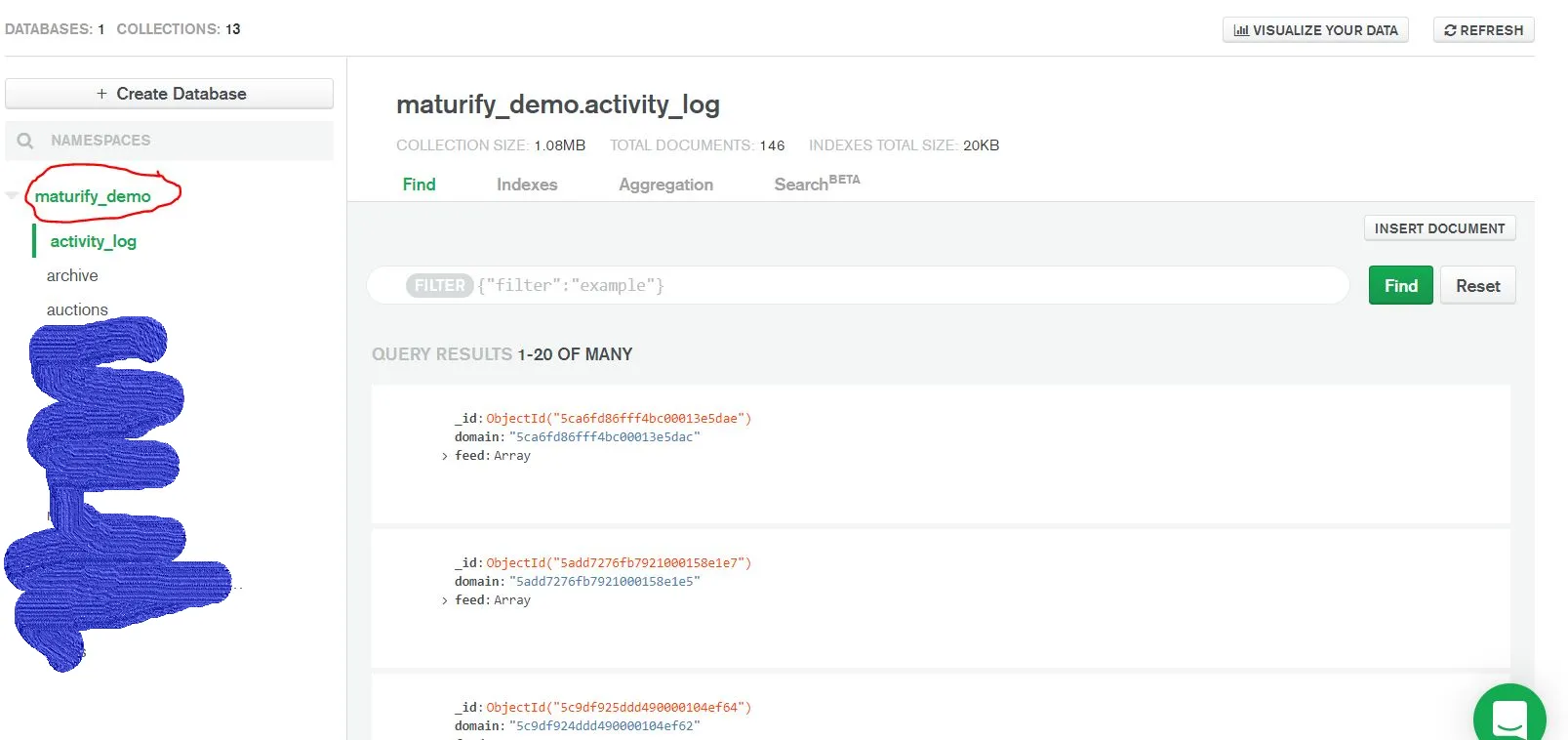Image resolution: width=1568 pixels, height=740 pixels.
Task: Open the Search BETA tab
Action: click(817, 184)
